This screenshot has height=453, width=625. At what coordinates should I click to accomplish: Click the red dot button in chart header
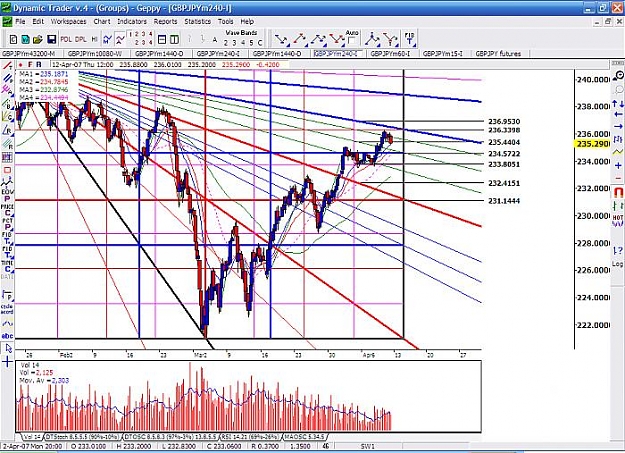point(20,65)
